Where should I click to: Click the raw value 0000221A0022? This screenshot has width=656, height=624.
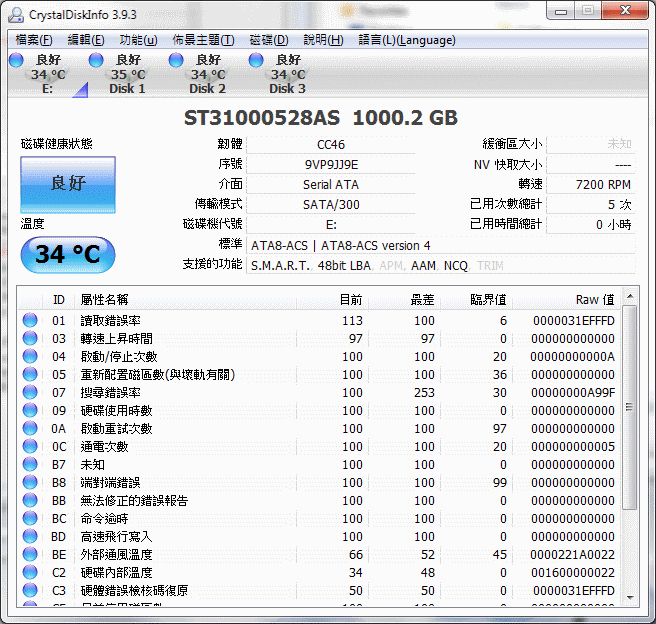point(573,555)
